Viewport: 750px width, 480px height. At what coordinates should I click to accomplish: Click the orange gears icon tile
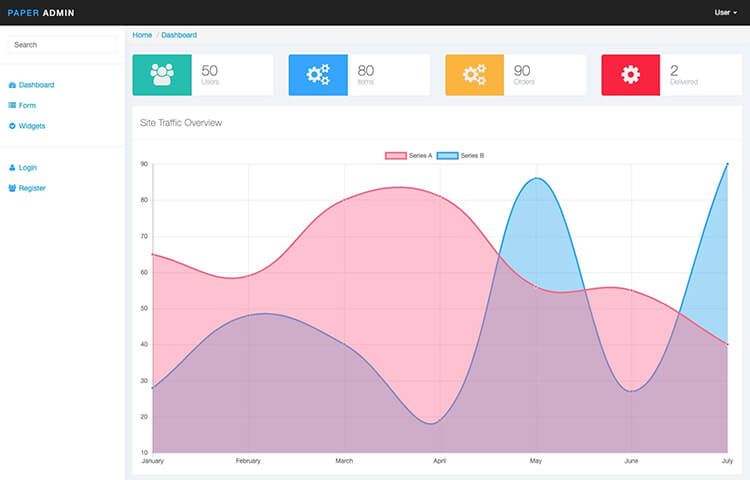[474, 75]
